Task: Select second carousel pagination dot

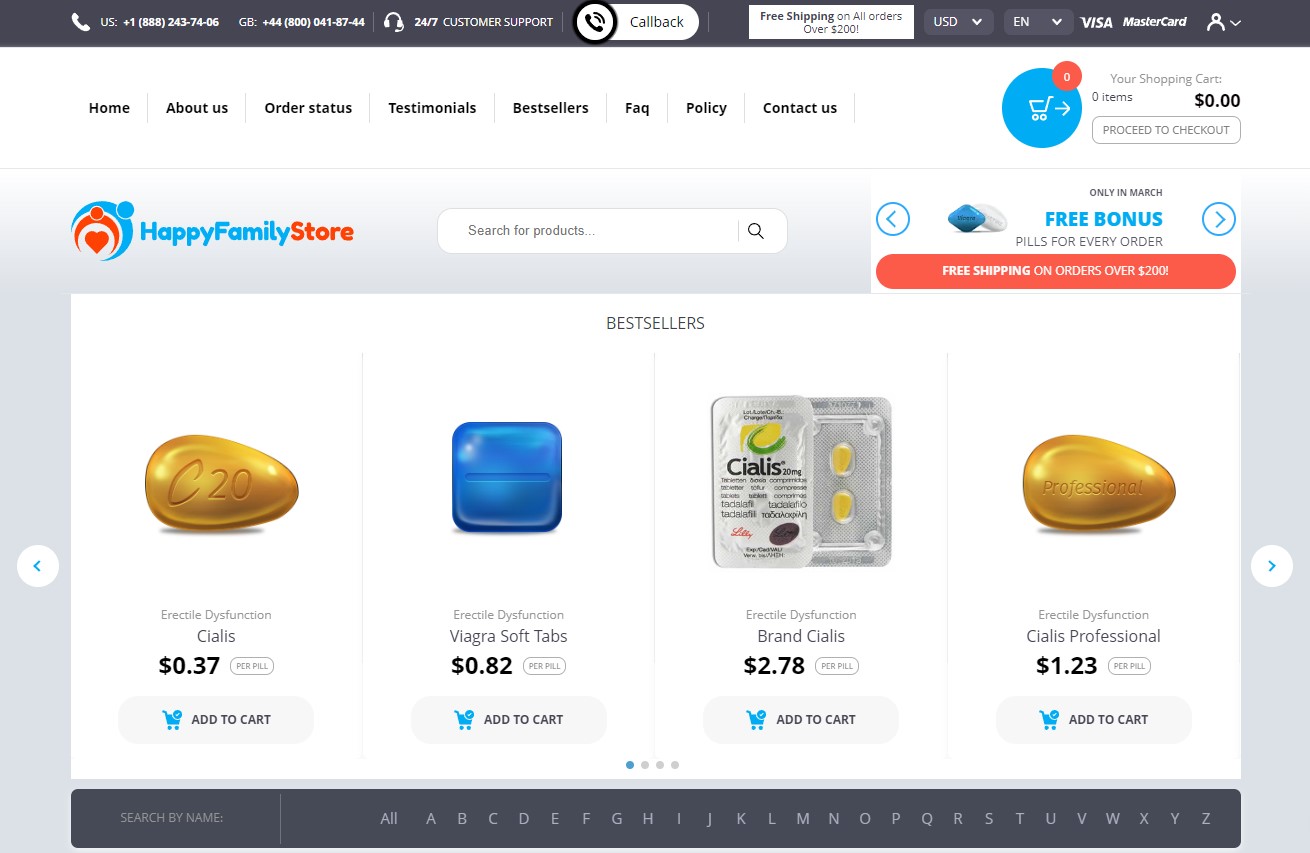Action: point(645,765)
